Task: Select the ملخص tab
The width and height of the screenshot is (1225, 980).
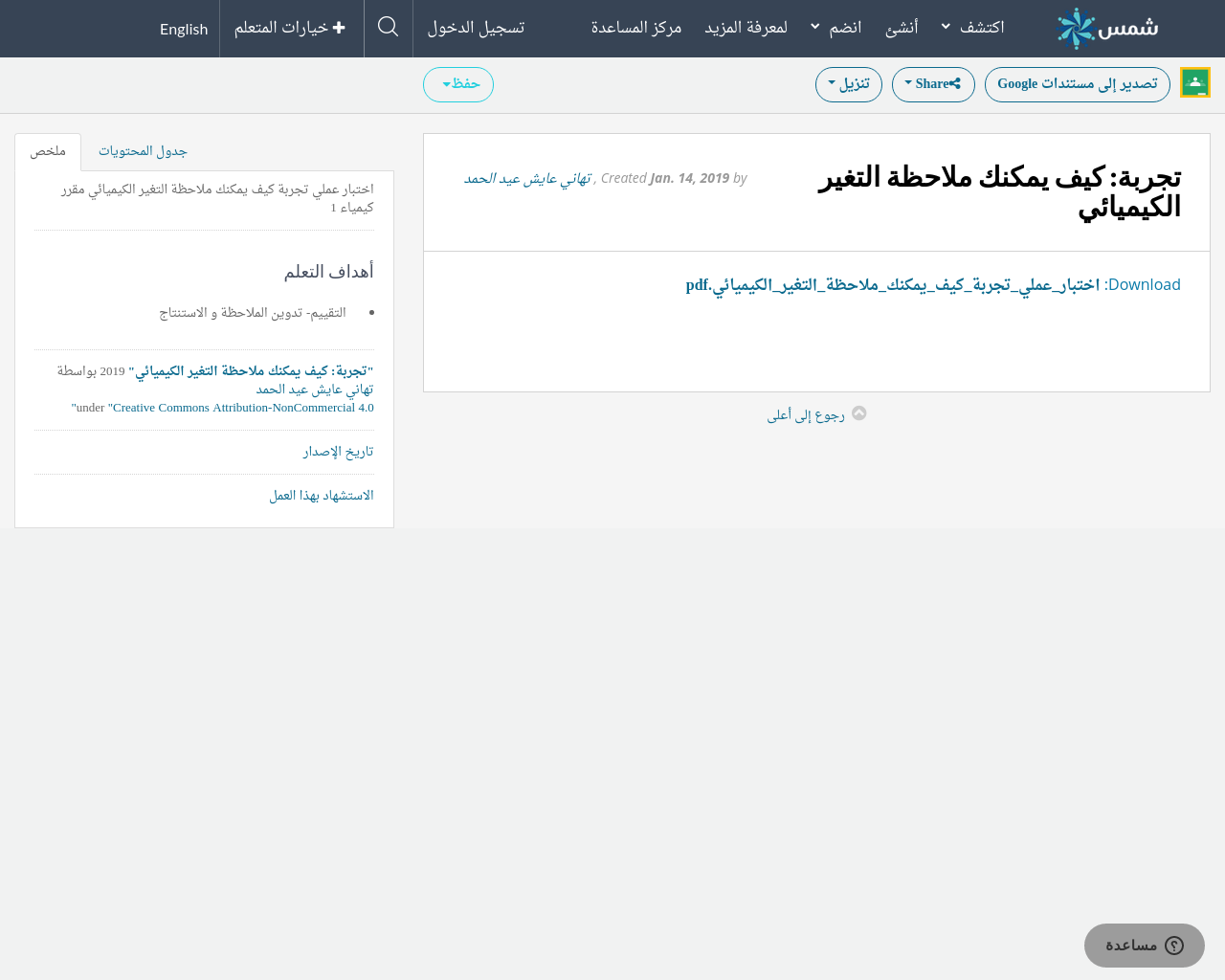Action: [48, 151]
